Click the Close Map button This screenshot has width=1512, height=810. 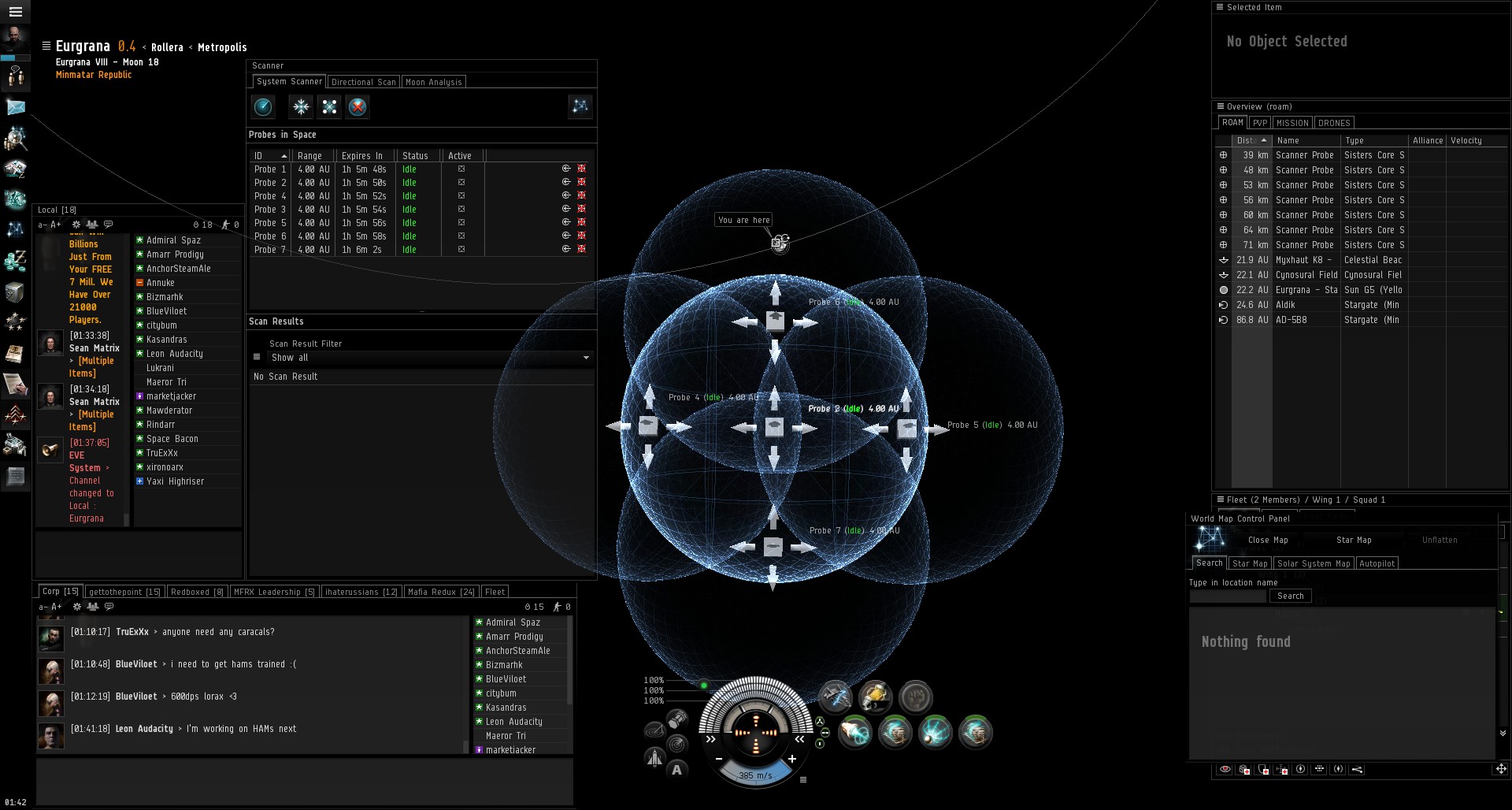tap(1268, 540)
